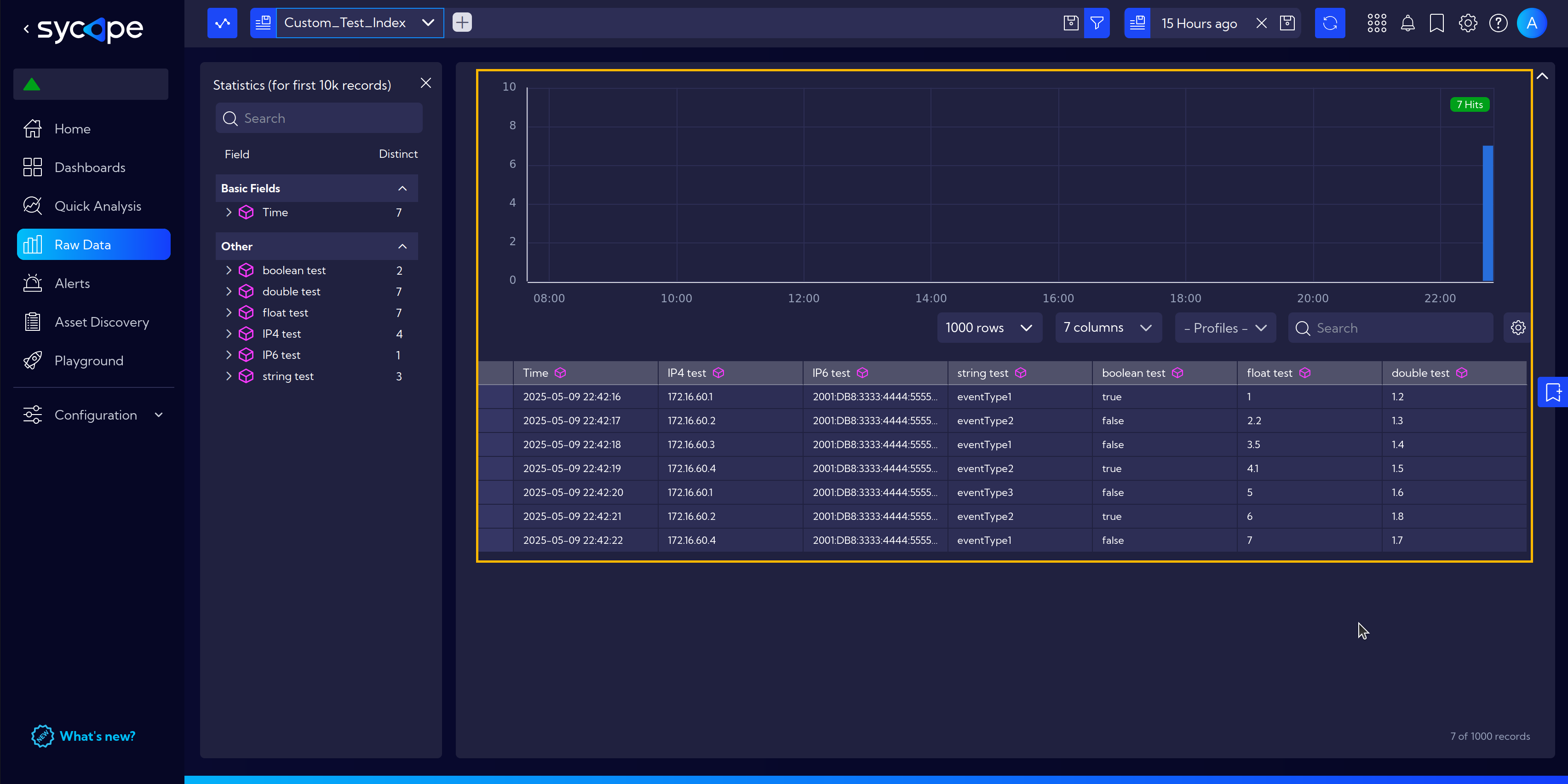Toggle the chart view blue button

pyautogui.click(x=222, y=23)
